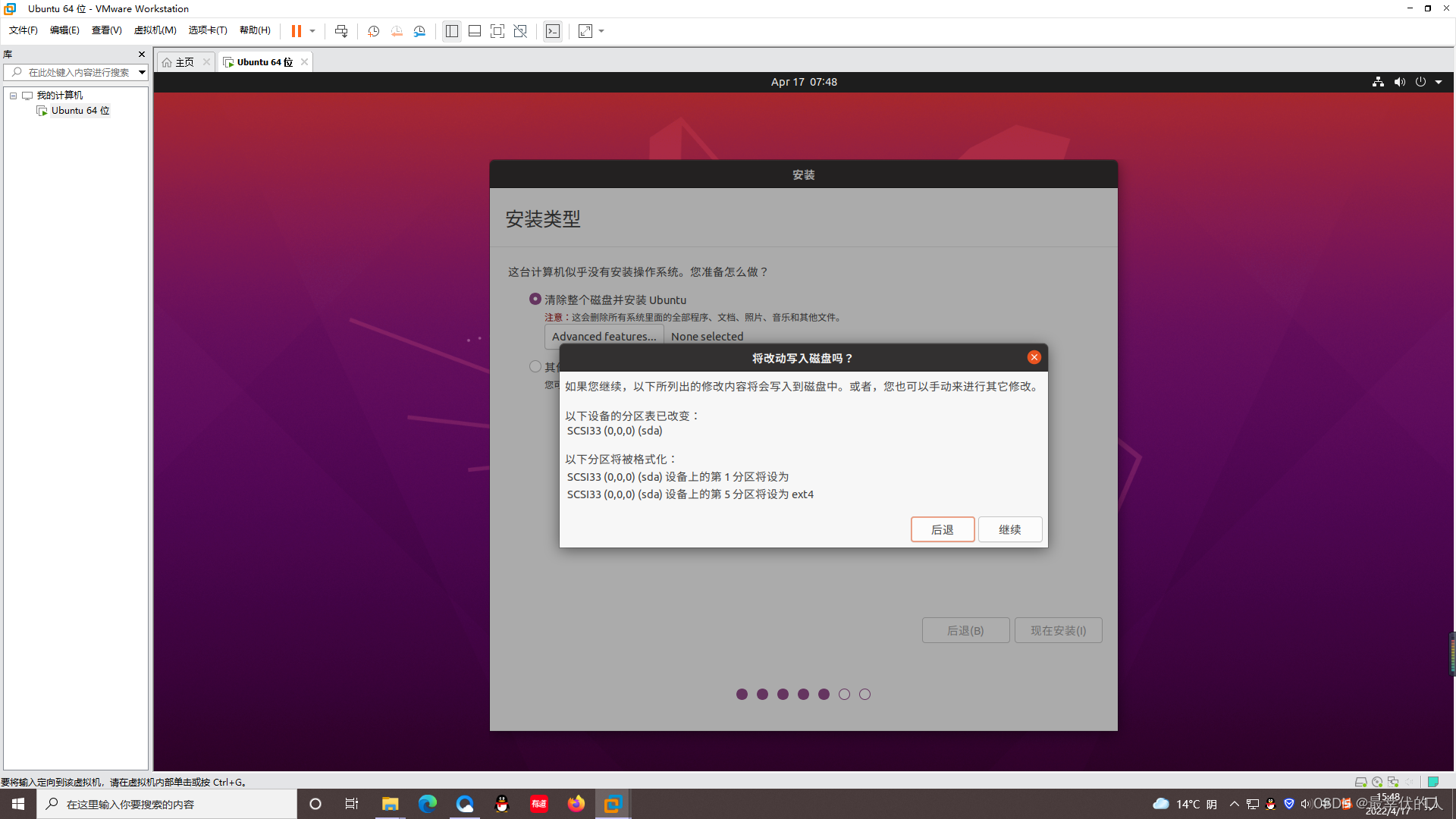Close the 主页 tab
This screenshot has height=819, width=1456.
click(x=206, y=62)
